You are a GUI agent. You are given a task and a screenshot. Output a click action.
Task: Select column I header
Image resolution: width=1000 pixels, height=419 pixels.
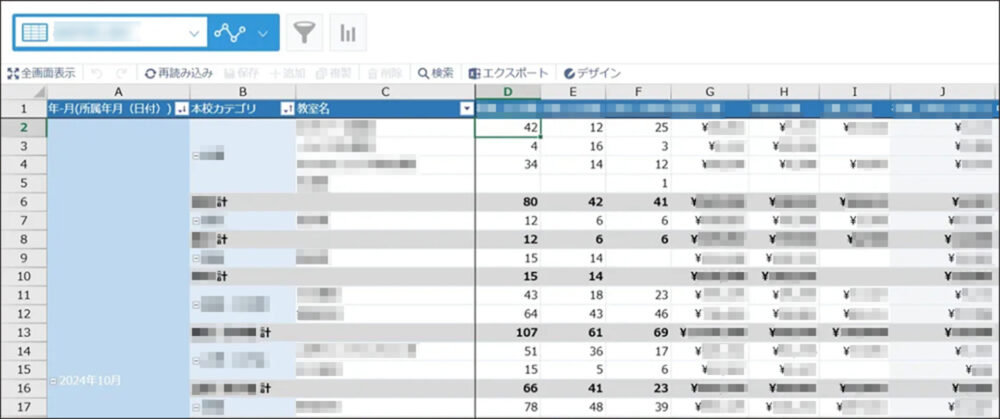[x=855, y=92]
